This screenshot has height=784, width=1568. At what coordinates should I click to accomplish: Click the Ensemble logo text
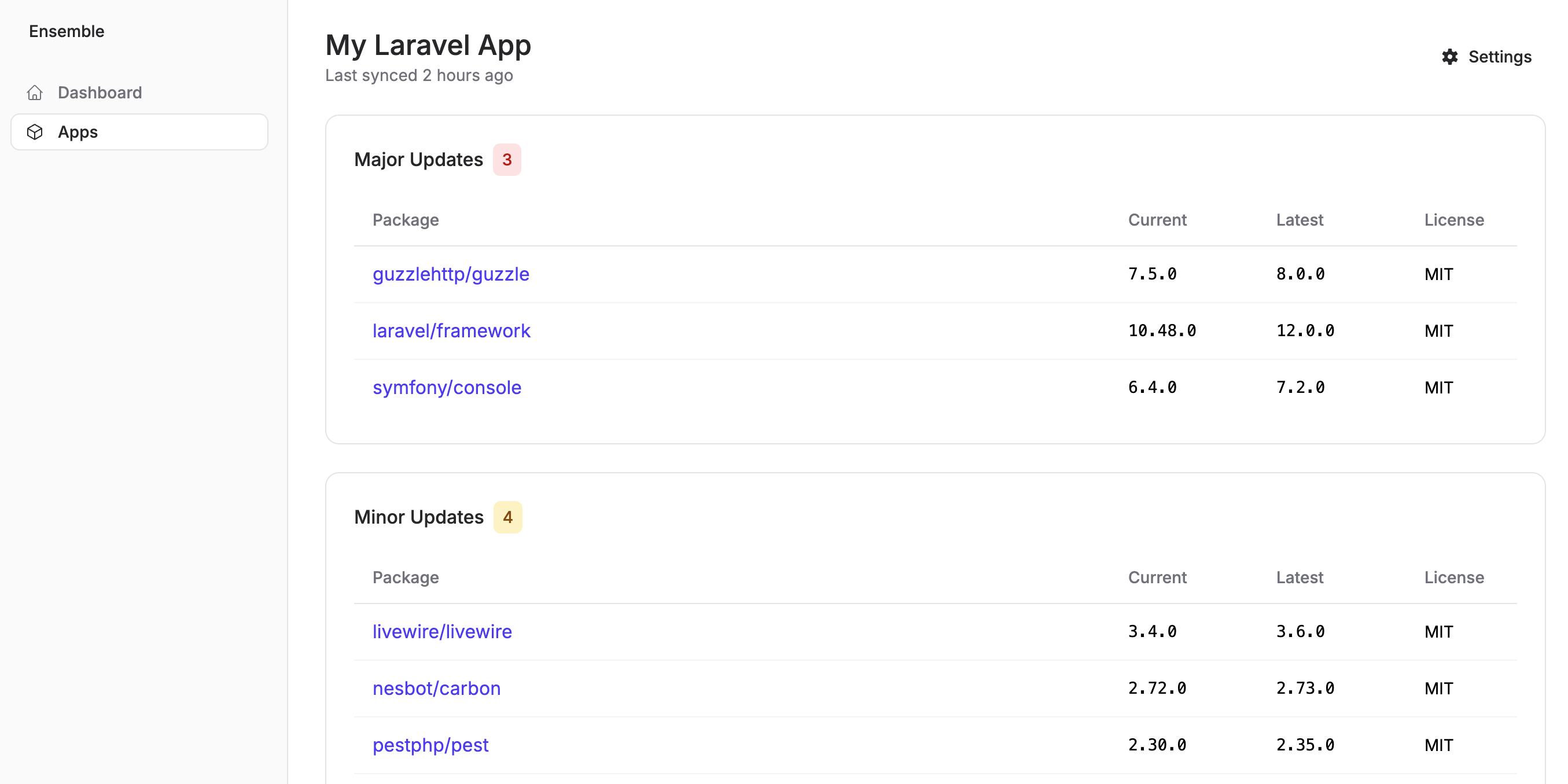(x=67, y=31)
